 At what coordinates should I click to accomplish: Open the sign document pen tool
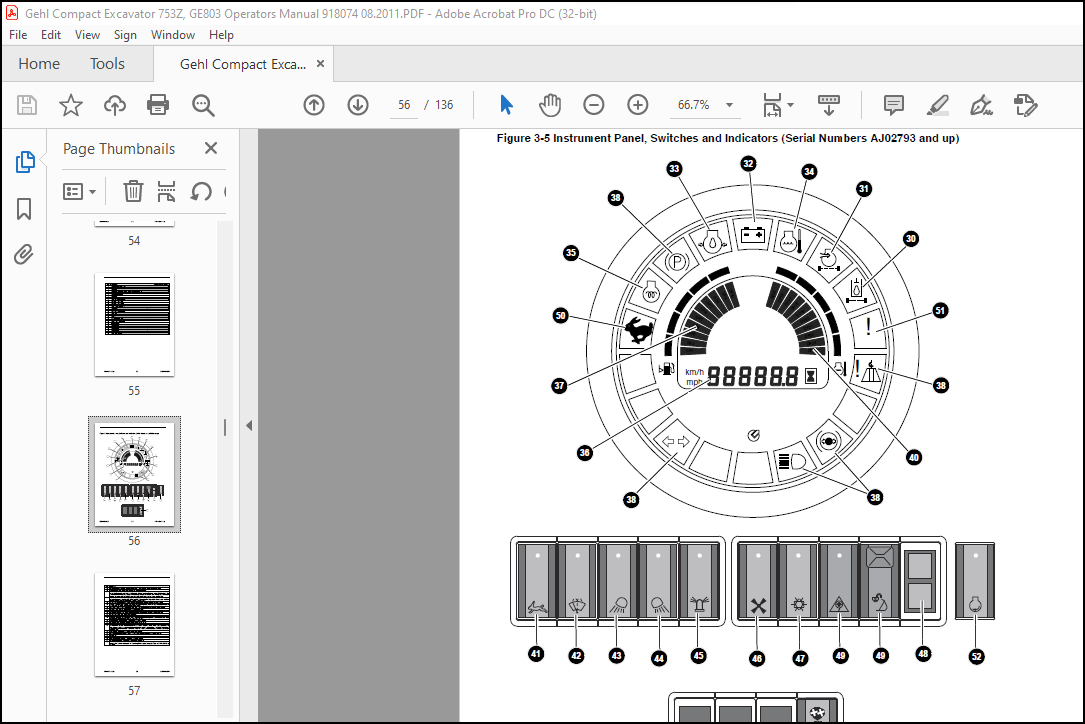coord(981,105)
